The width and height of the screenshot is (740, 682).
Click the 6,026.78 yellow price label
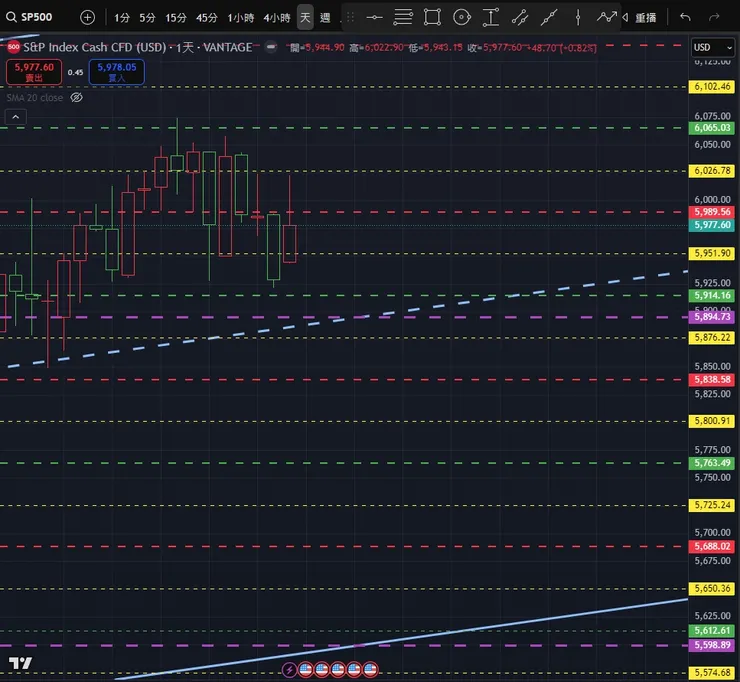coord(712,170)
